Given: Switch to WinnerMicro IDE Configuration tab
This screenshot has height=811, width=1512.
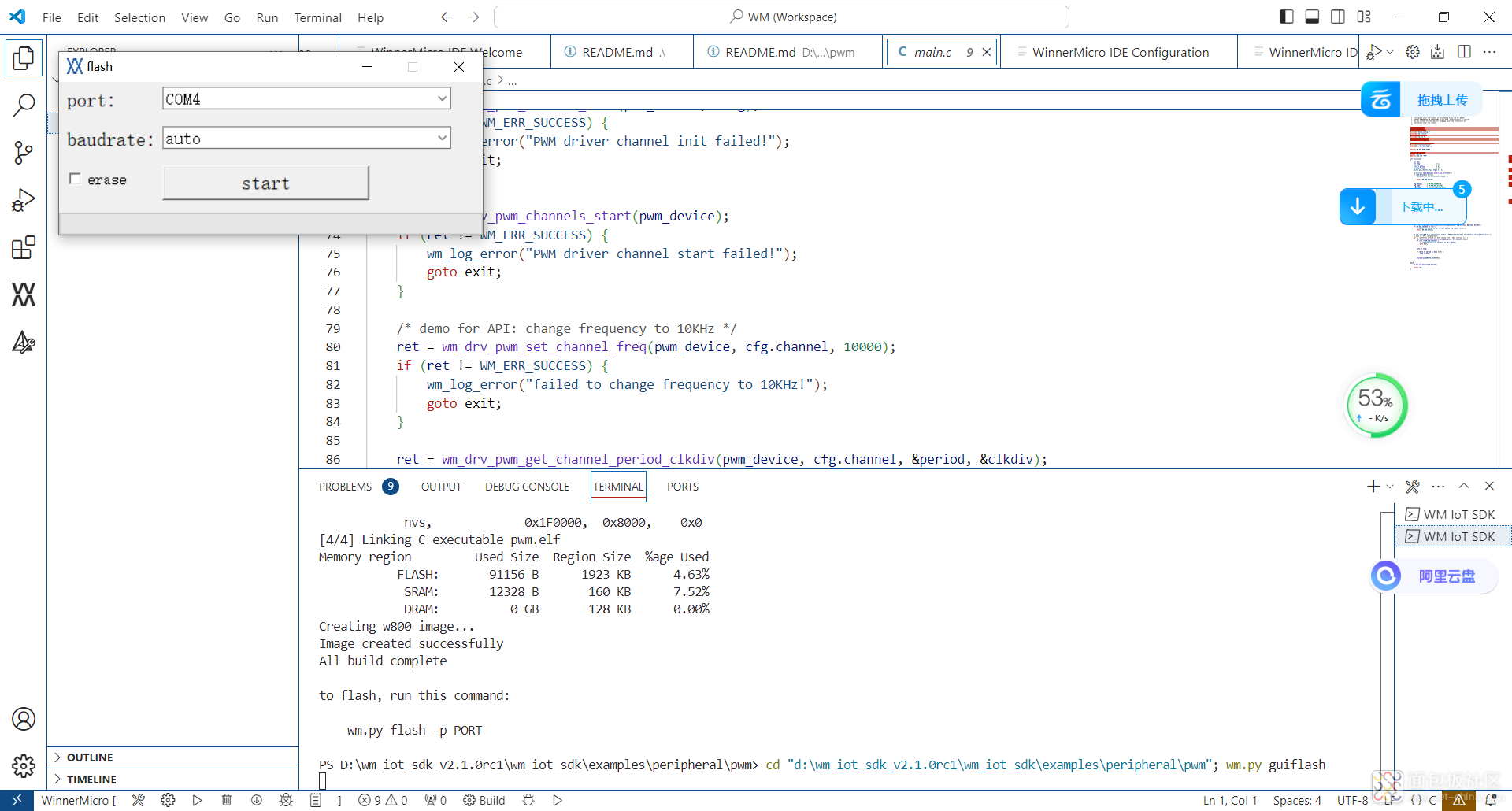Looking at the screenshot, I should click(x=1120, y=52).
